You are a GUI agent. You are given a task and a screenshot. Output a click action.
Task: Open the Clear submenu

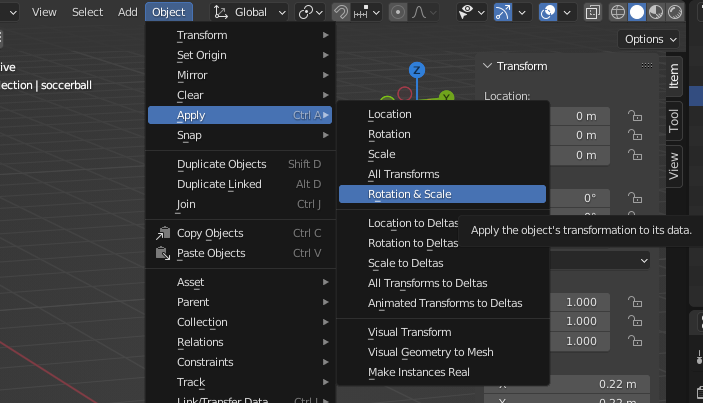click(240, 95)
